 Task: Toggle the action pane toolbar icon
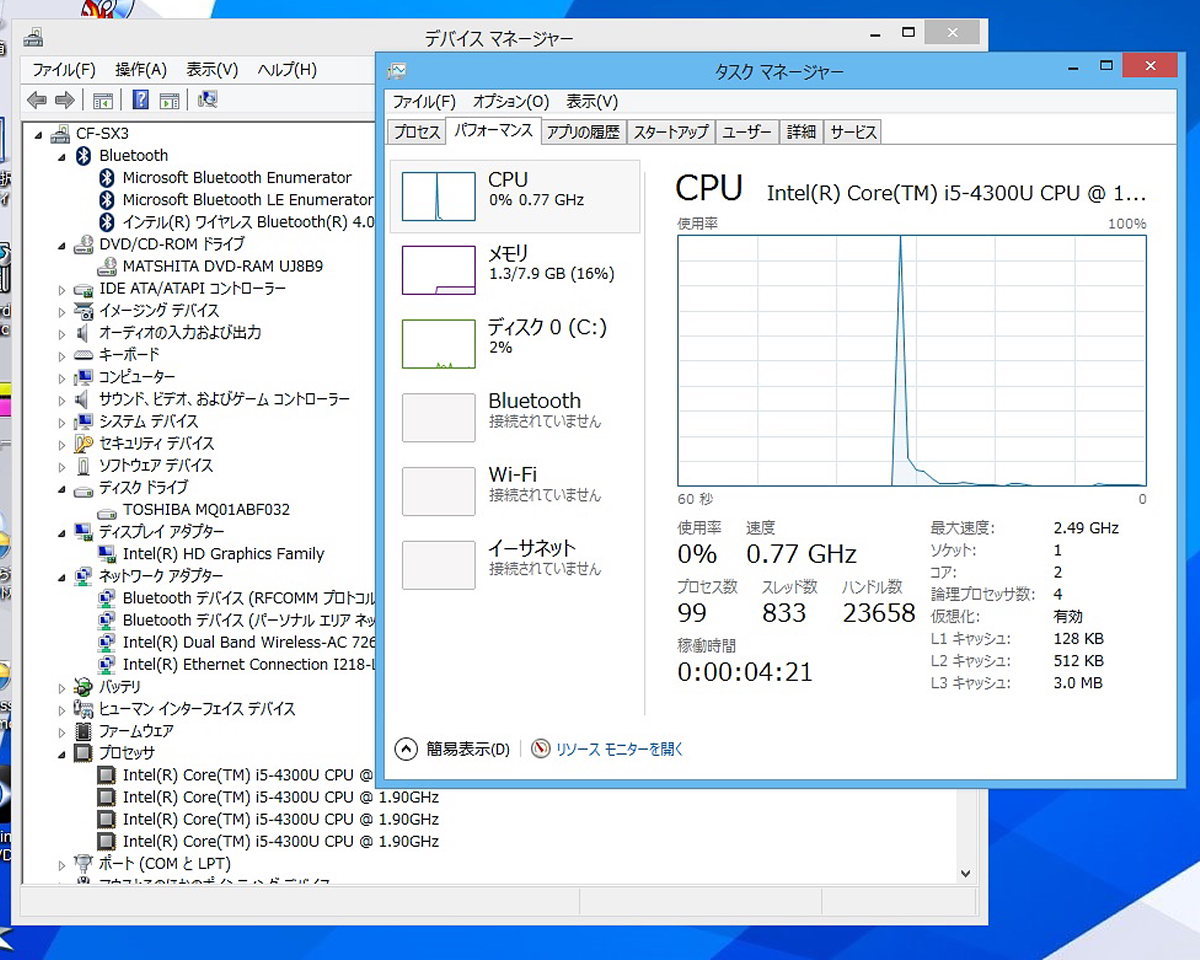(x=170, y=100)
